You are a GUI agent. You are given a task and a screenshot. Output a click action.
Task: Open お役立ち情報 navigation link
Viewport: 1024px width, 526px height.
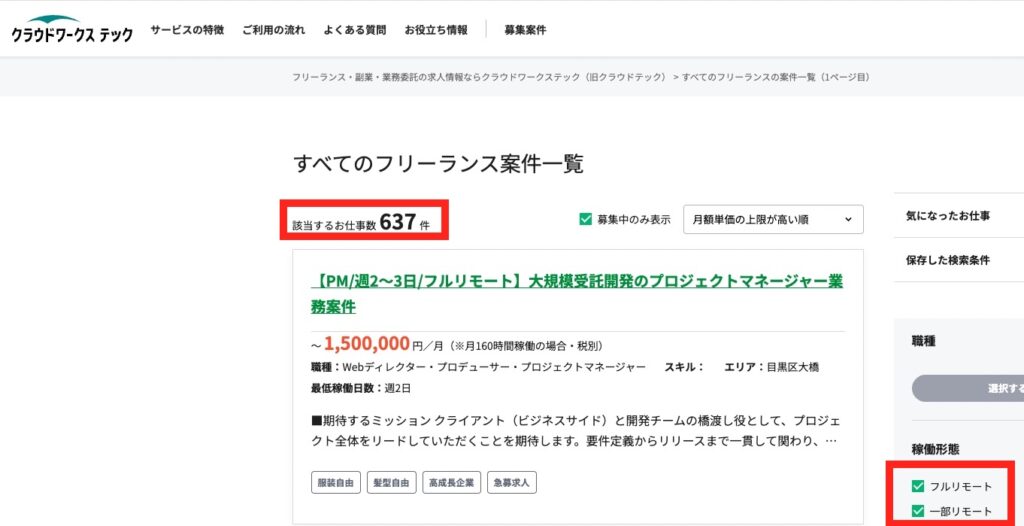point(435,30)
